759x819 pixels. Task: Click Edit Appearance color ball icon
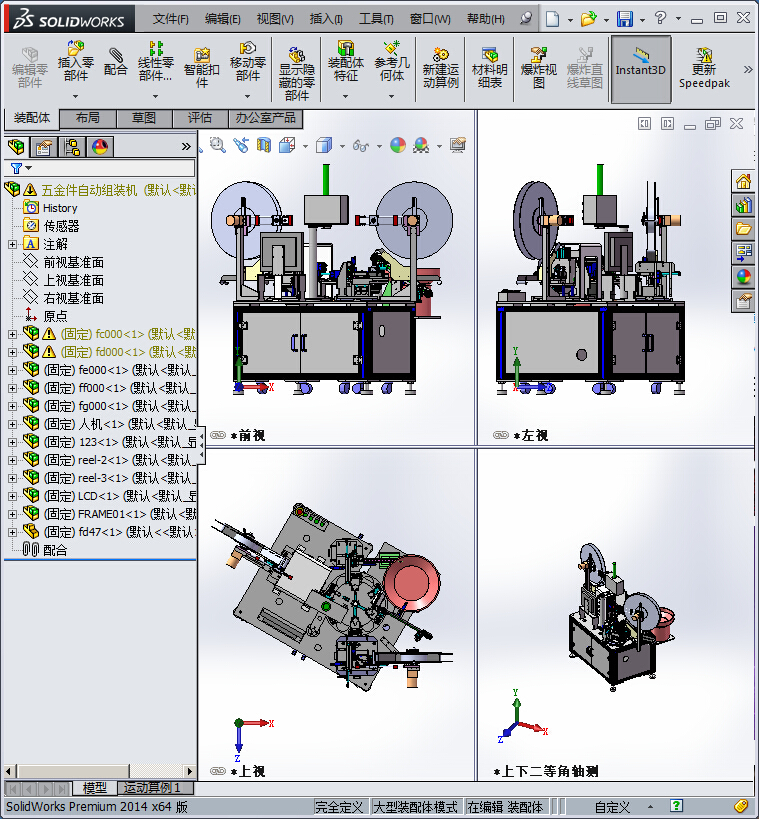(x=398, y=145)
